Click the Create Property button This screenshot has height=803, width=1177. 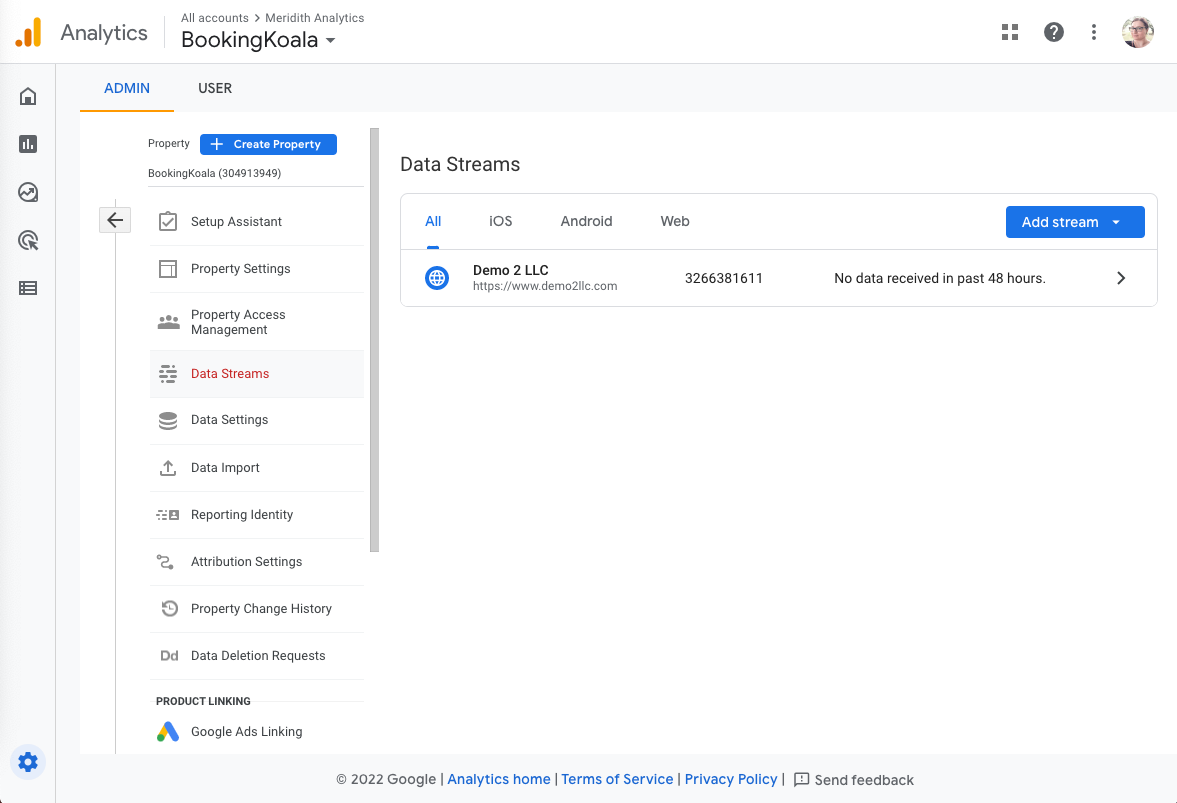pos(268,144)
